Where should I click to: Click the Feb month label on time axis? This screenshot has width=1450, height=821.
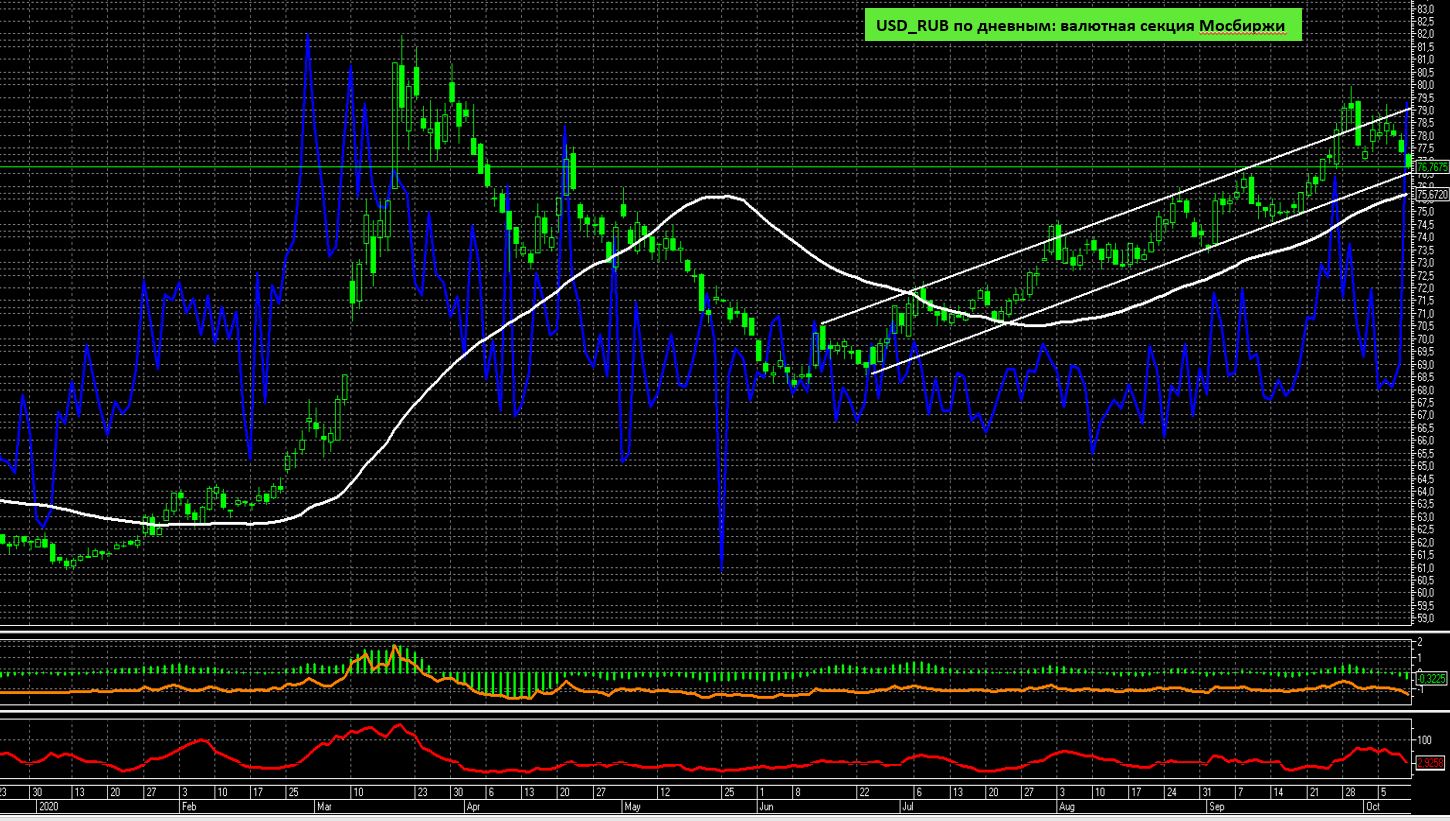(188, 805)
